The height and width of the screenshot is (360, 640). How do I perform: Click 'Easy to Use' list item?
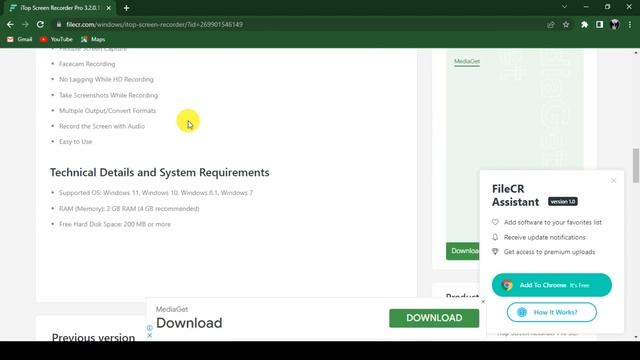tap(76, 142)
